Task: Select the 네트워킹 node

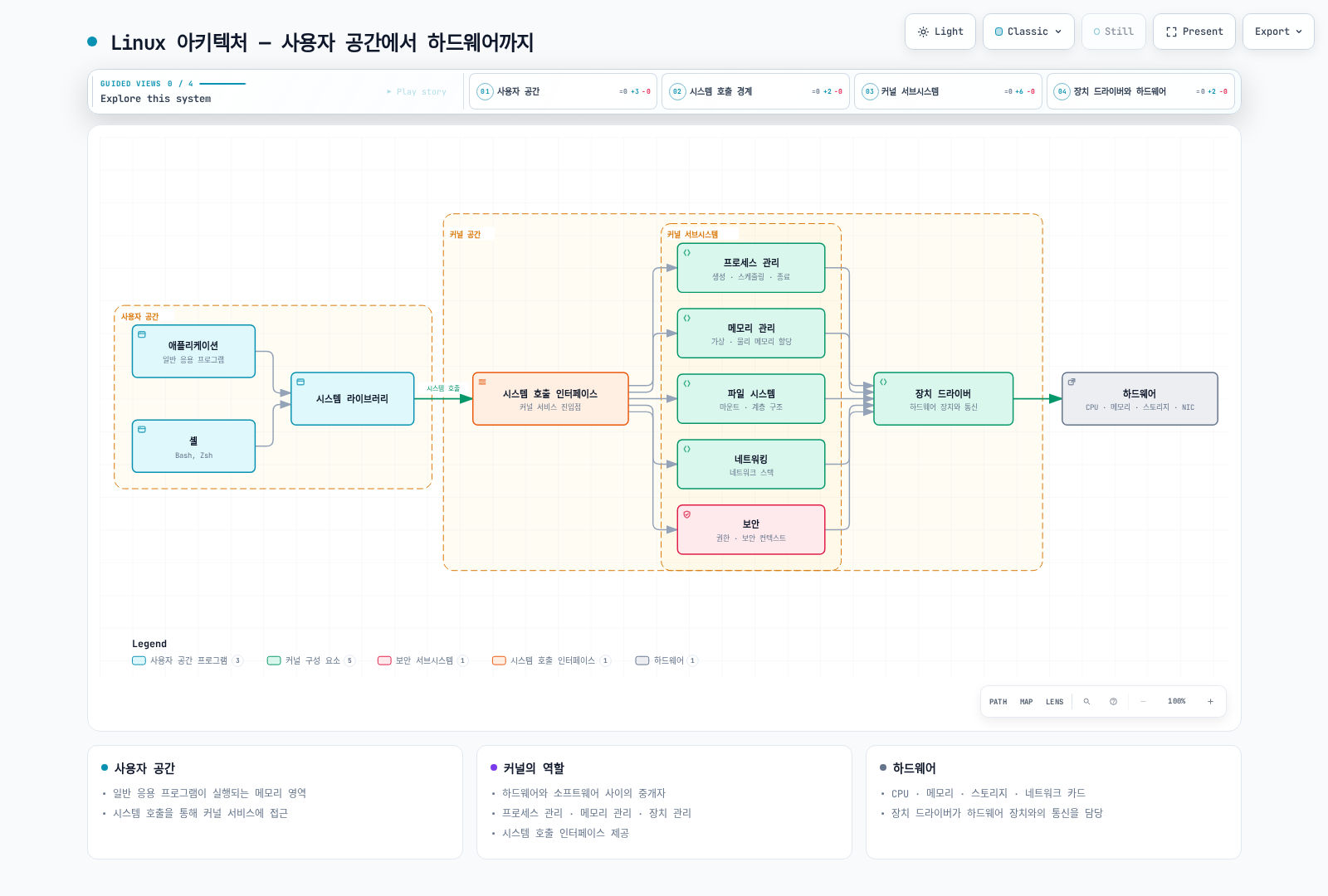Action: pyautogui.click(x=751, y=465)
